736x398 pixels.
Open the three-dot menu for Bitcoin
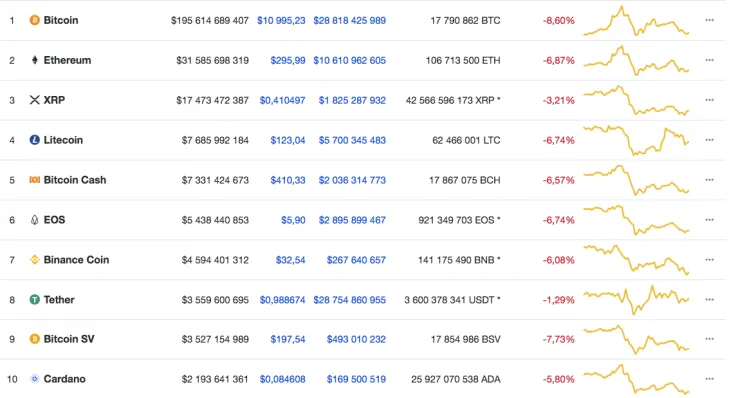click(709, 20)
